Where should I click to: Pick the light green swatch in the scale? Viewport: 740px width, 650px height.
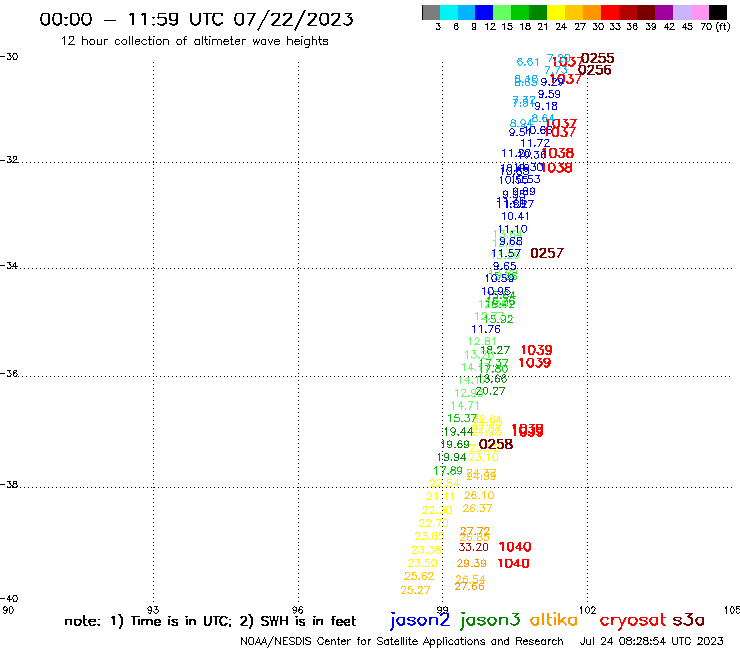pyautogui.click(x=502, y=12)
